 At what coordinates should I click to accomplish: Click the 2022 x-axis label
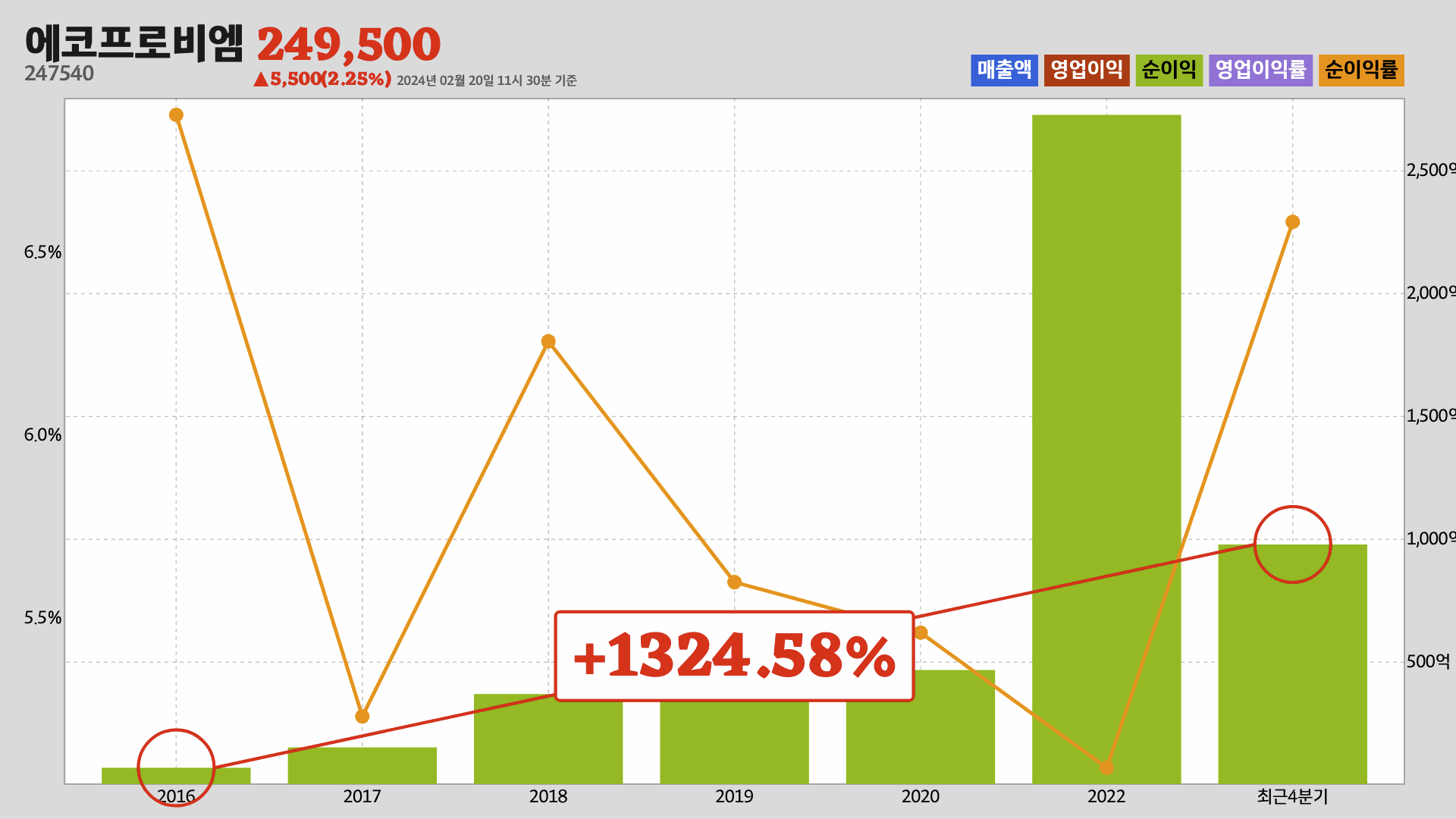[1106, 796]
